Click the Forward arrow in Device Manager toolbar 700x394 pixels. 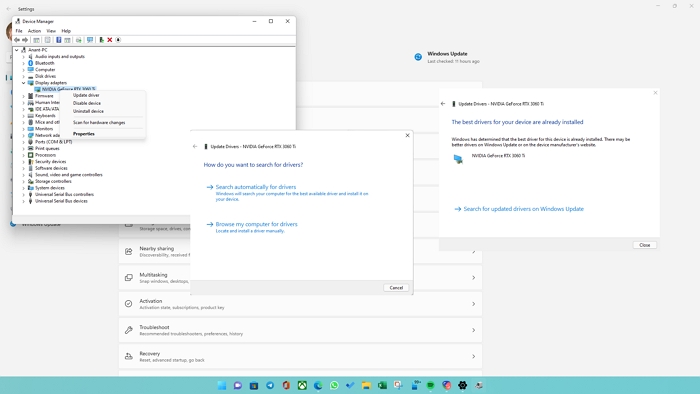point(25,40)
